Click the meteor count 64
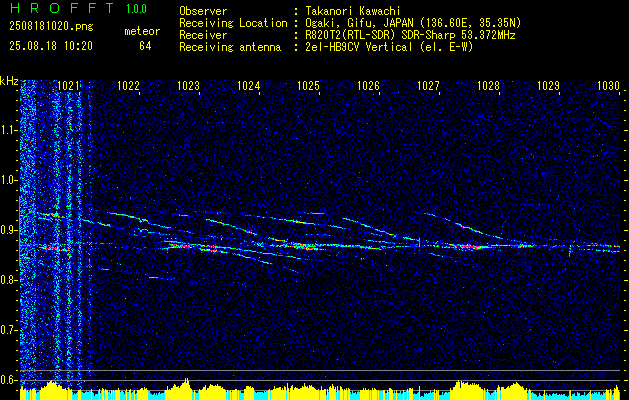 point(145,46)
